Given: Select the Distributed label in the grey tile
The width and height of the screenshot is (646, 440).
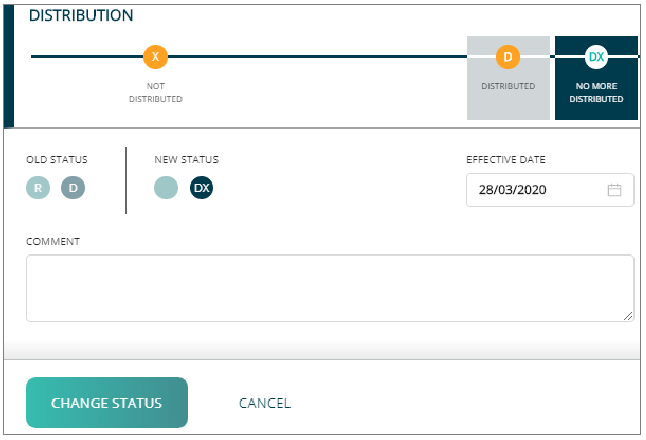Looking at the screenshot, I should click(x=508, y=86).
